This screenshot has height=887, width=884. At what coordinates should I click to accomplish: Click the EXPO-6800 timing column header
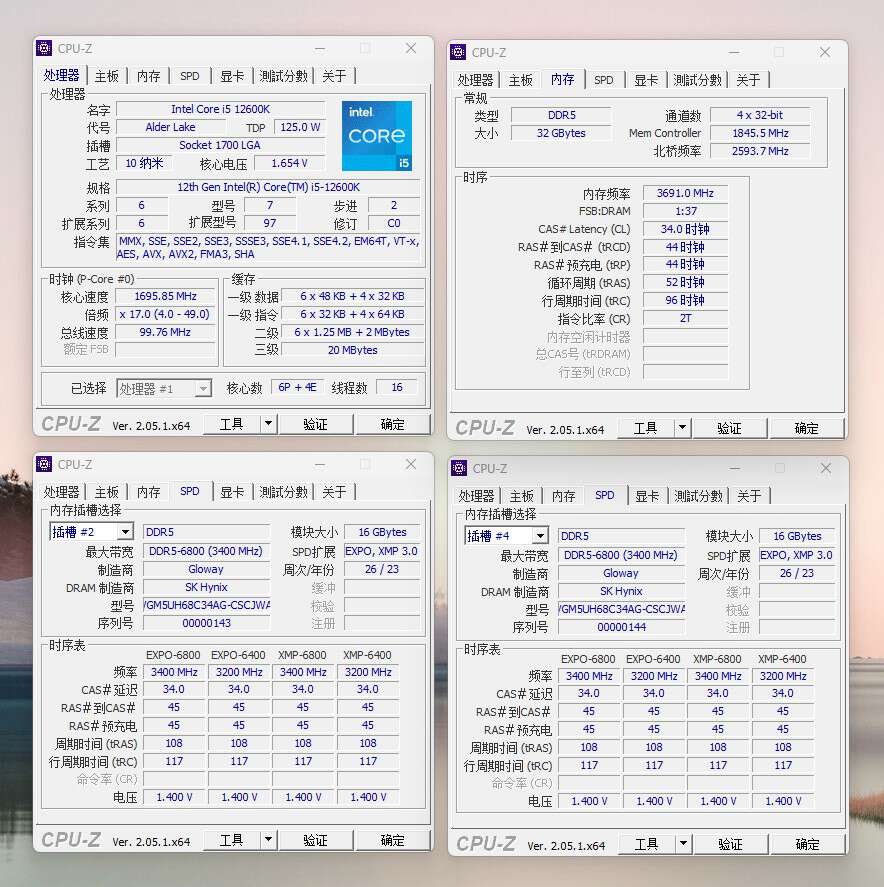click(173, 655)
